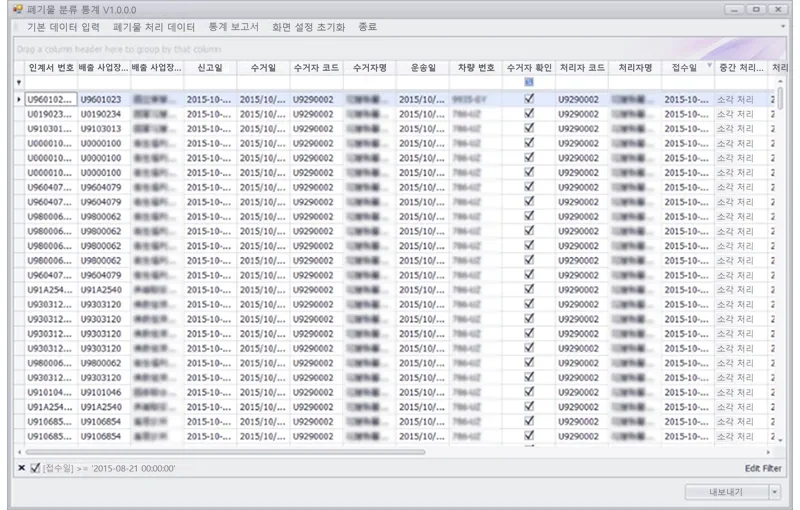Select the U9103013 cell
800x510 pixels.
click(x=104, y=129)
